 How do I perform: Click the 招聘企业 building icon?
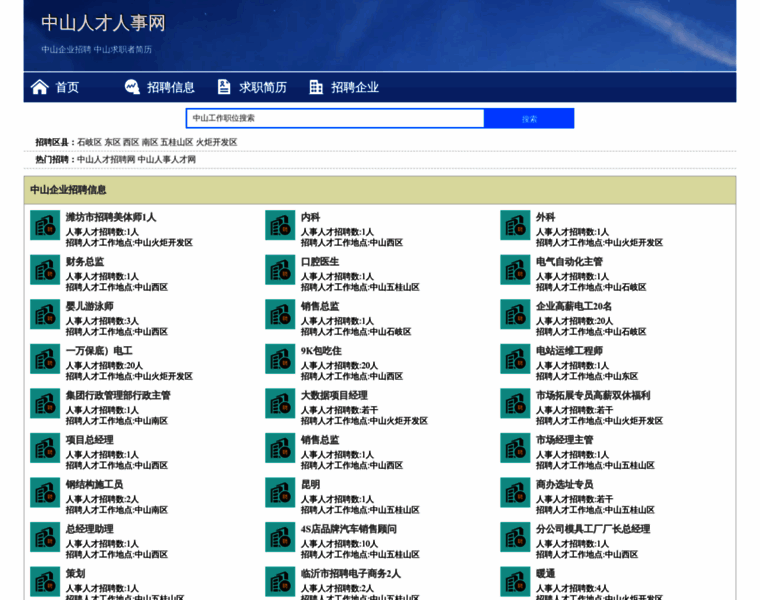click(x=316, y=87)
